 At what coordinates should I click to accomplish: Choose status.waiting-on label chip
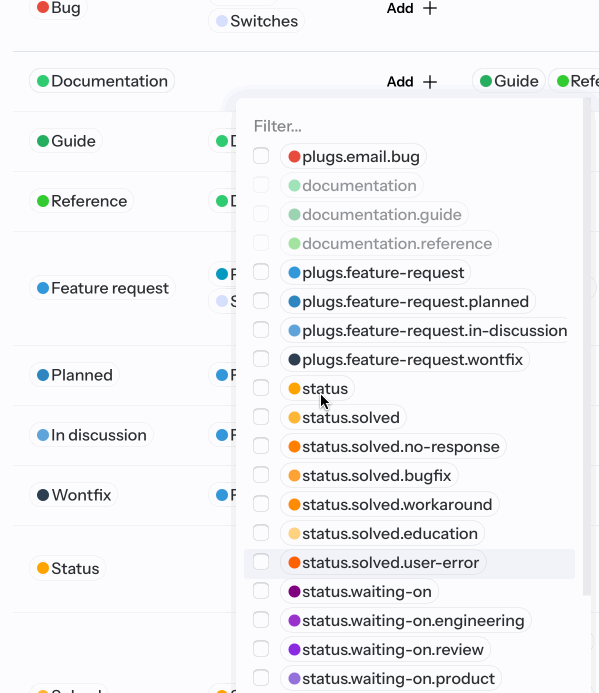pyautogui.click(x=359, y=591)
